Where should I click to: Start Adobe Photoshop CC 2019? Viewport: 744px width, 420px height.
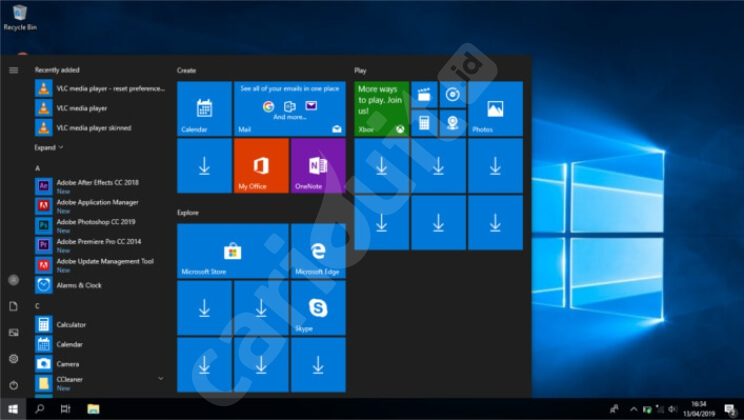[100, 225]
